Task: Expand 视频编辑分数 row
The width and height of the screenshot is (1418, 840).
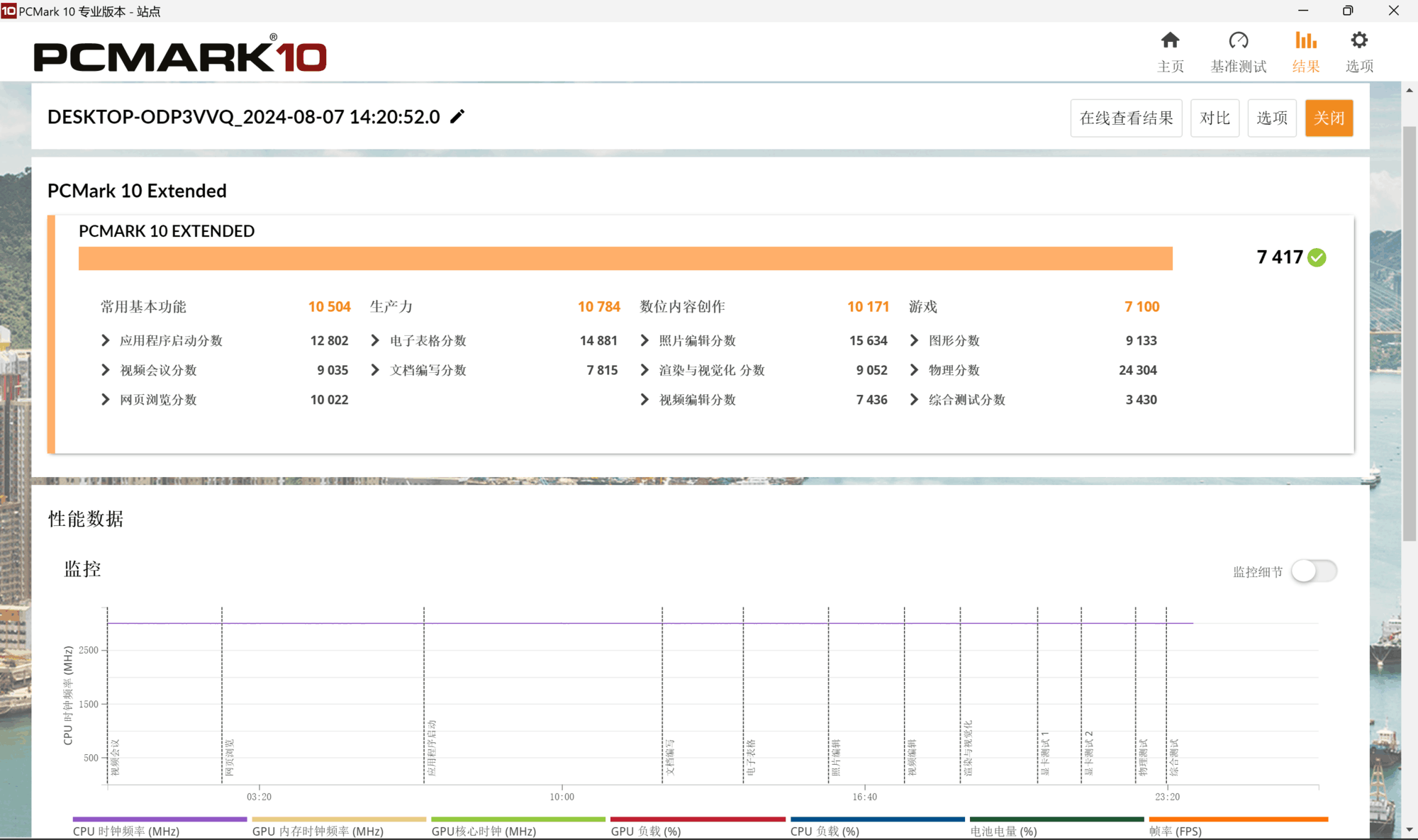Action: point(644,400)
